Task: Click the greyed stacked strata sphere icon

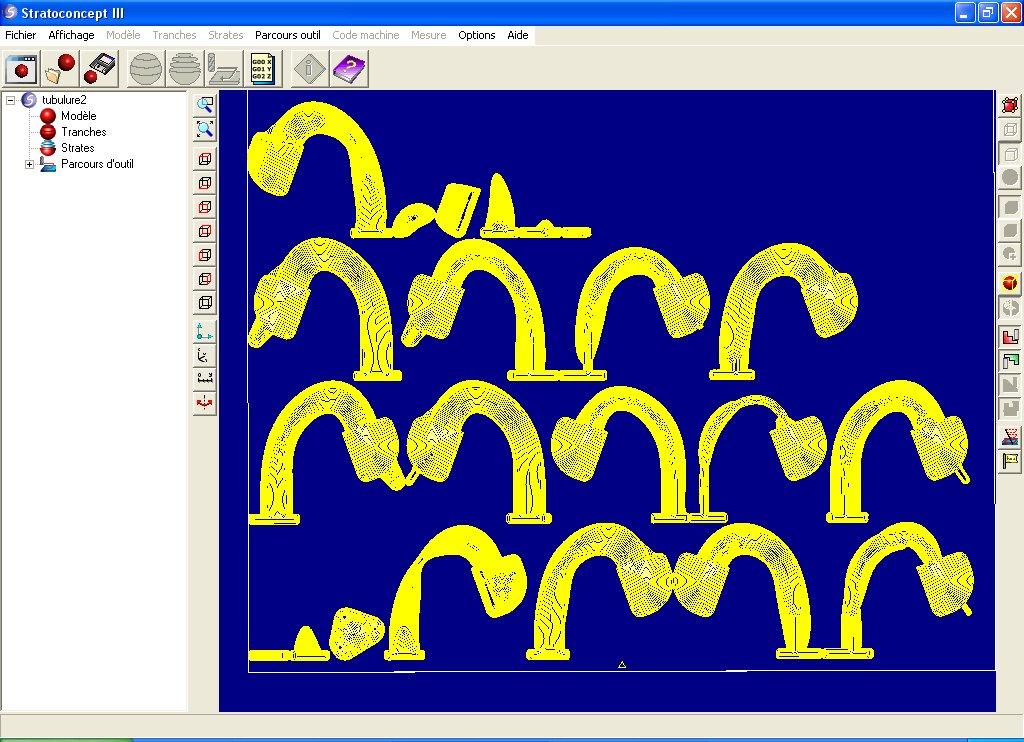Action: click(x=185, y=69)
